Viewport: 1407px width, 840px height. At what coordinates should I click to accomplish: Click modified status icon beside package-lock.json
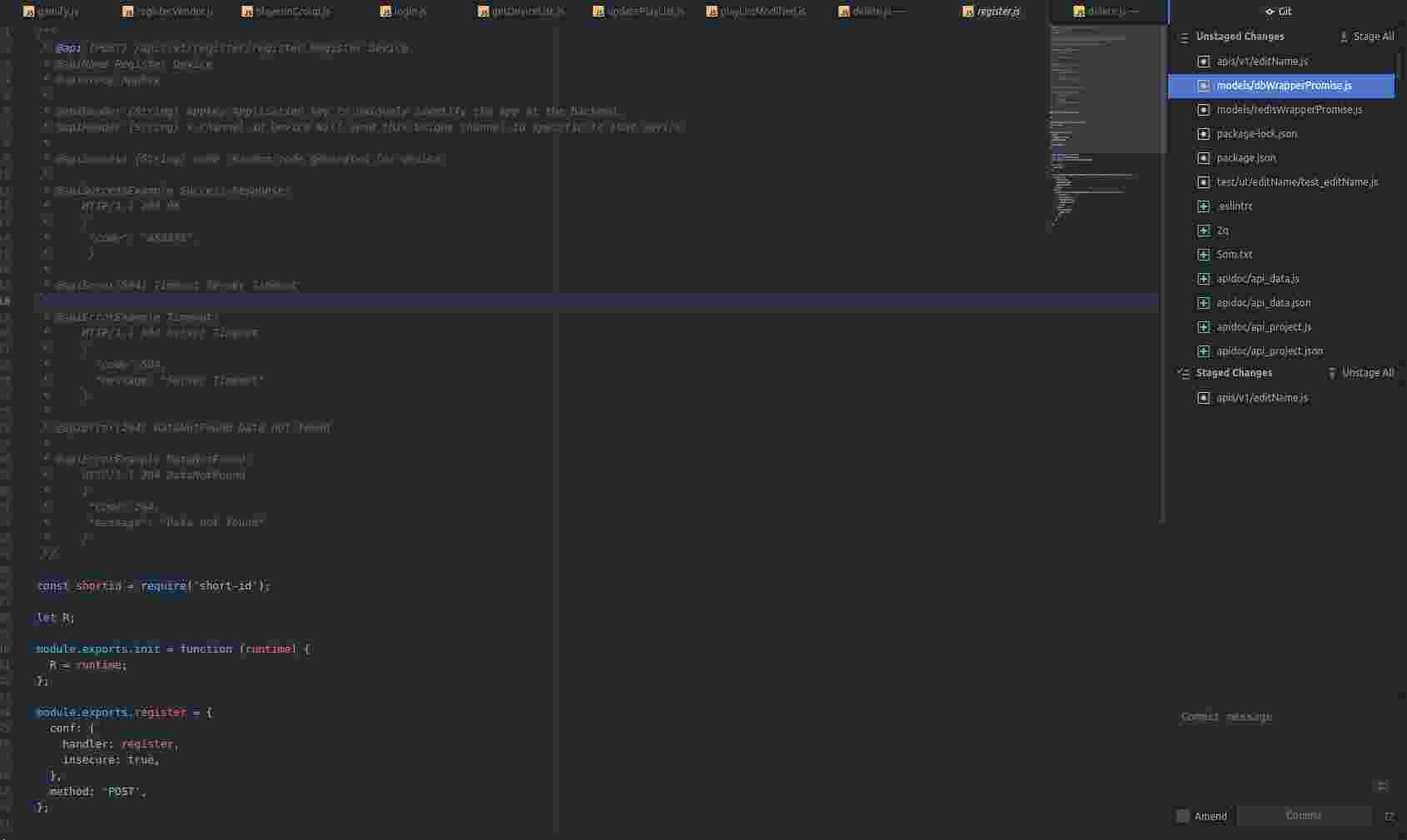click(1203, 134)
